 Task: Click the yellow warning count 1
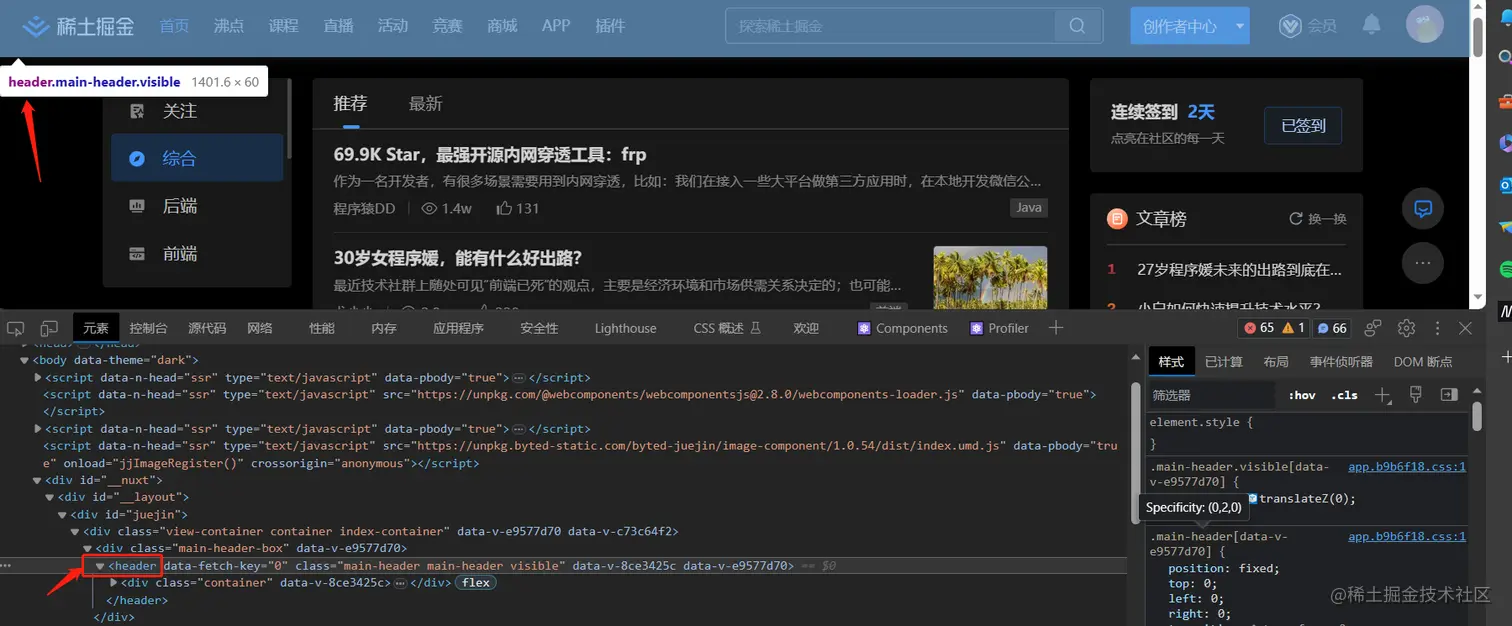(1294, 328)
